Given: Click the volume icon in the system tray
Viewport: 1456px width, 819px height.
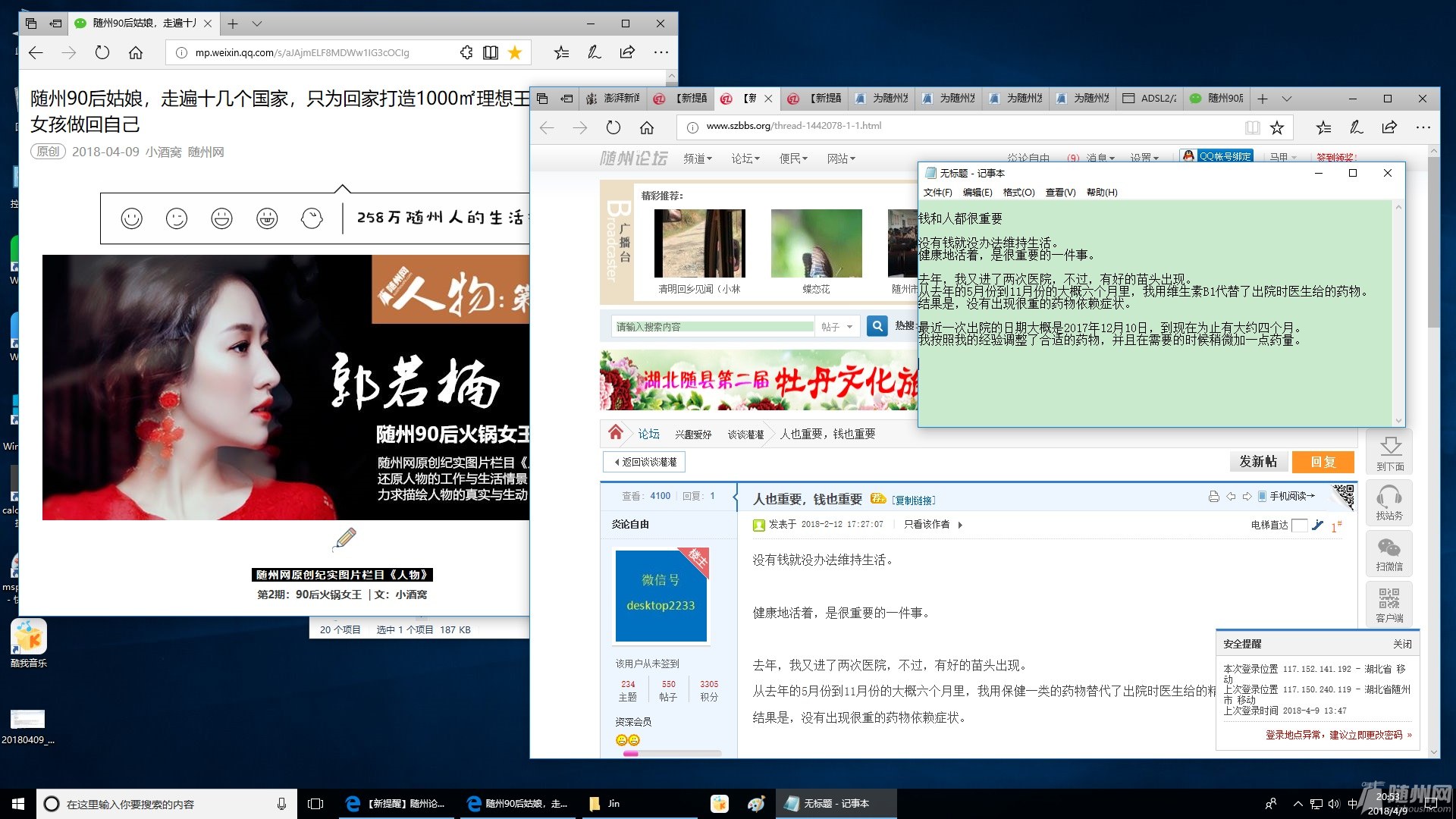Looking at the screenshot, I should (x=1333, y=804).
